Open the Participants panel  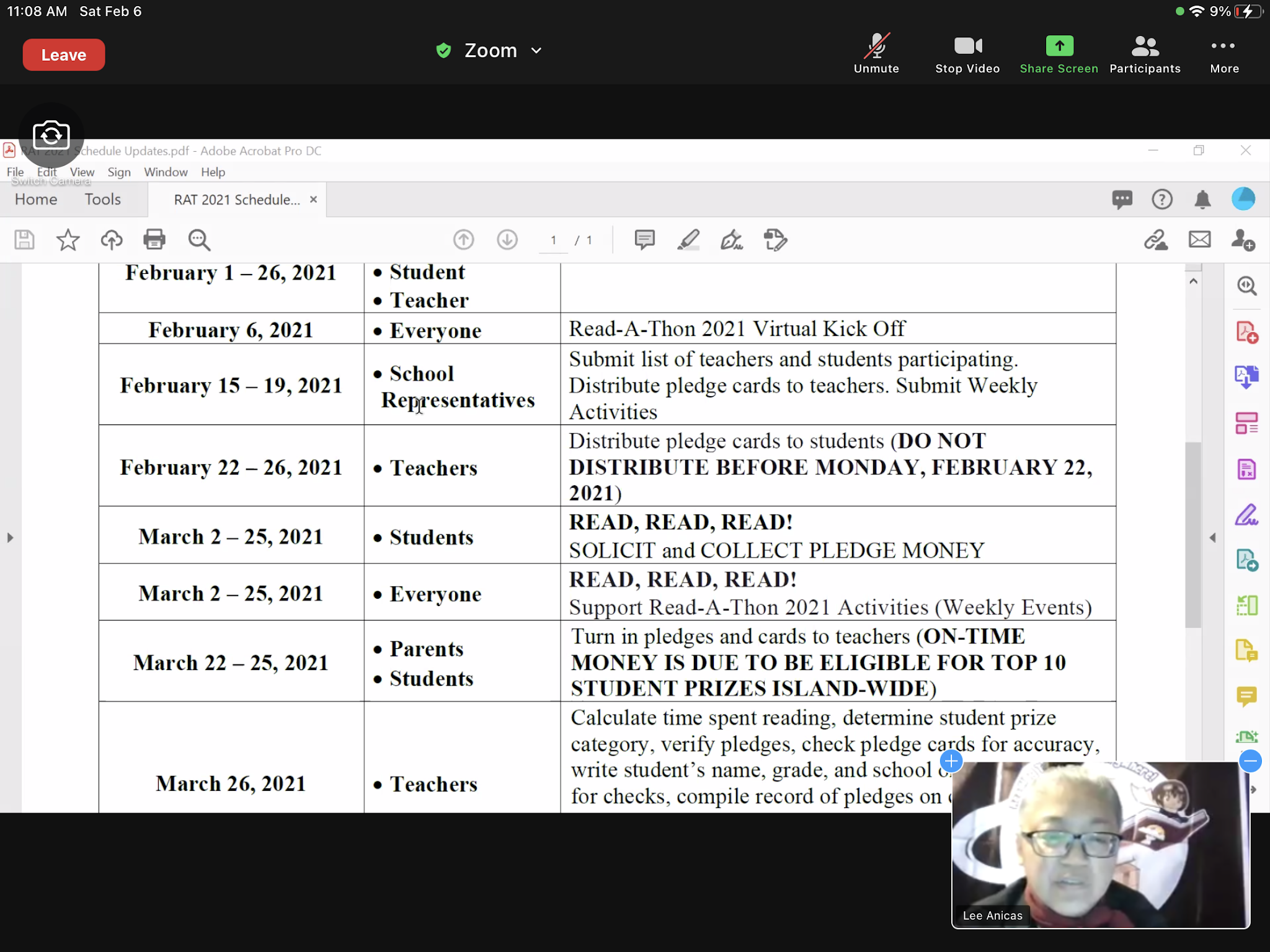coord(1144,53)
